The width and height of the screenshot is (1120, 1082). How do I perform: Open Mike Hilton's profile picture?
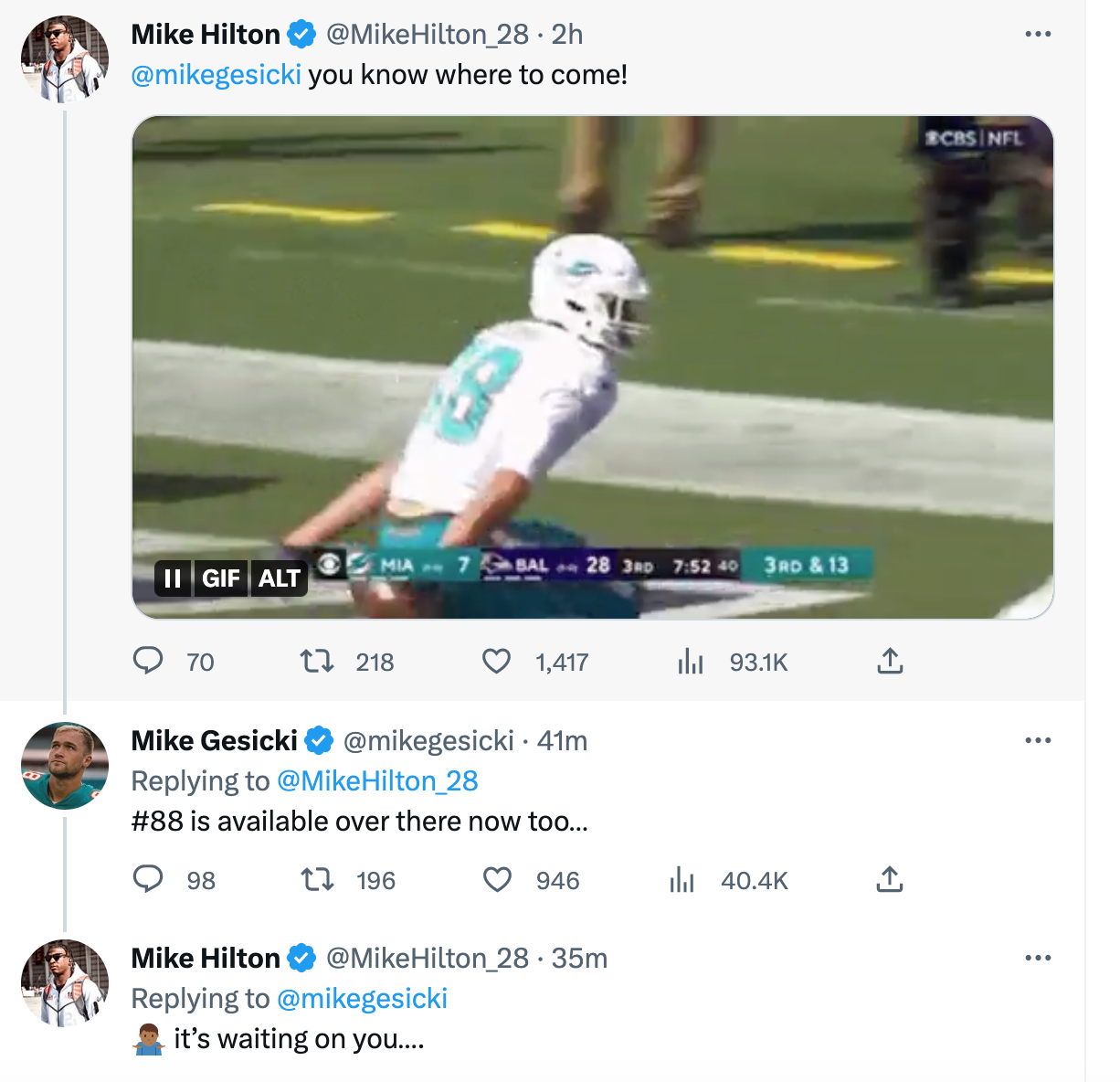pyautogui.click(x=64, y=59)
